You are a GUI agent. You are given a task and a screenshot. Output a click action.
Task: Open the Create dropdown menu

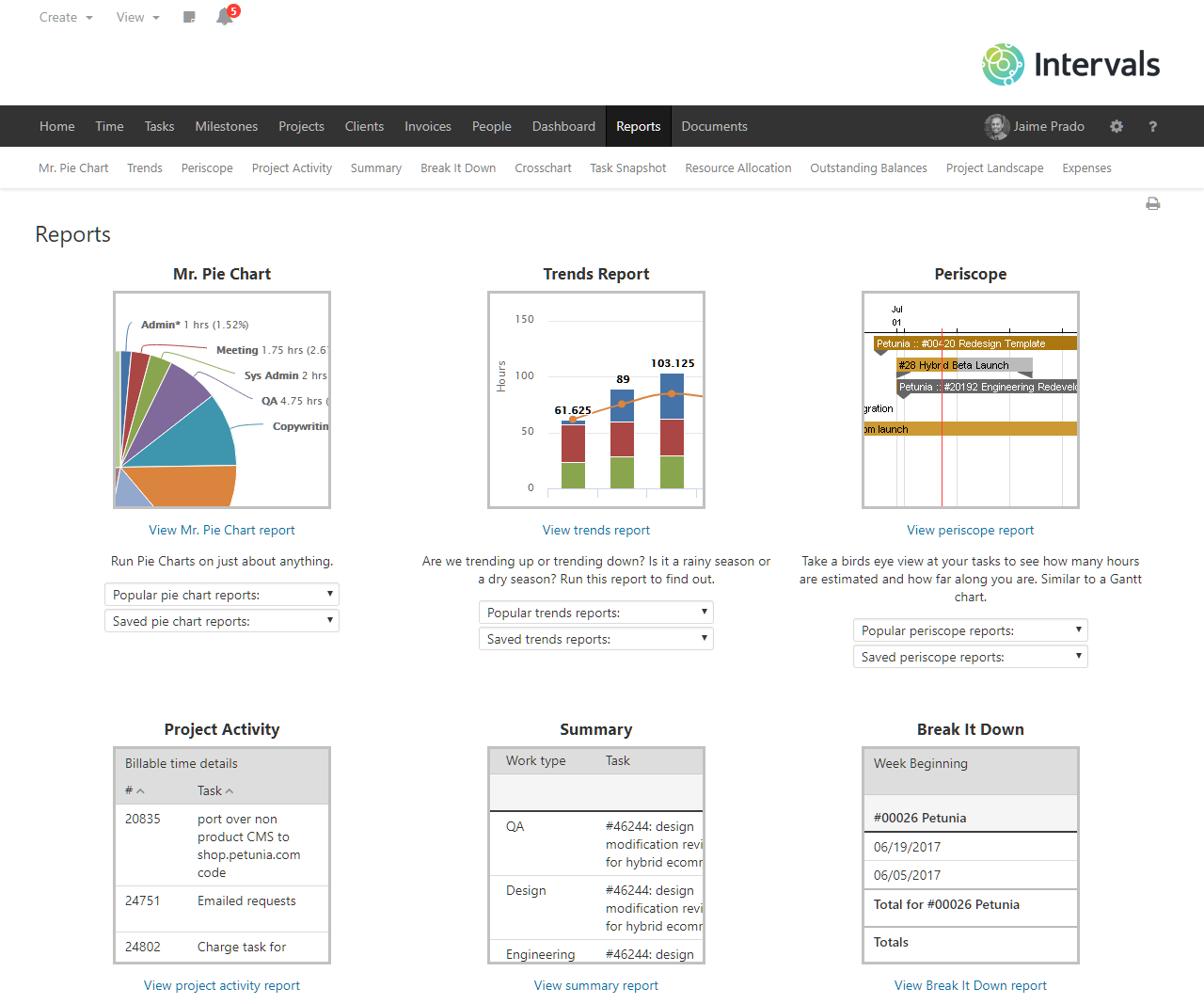pos(66,17)
